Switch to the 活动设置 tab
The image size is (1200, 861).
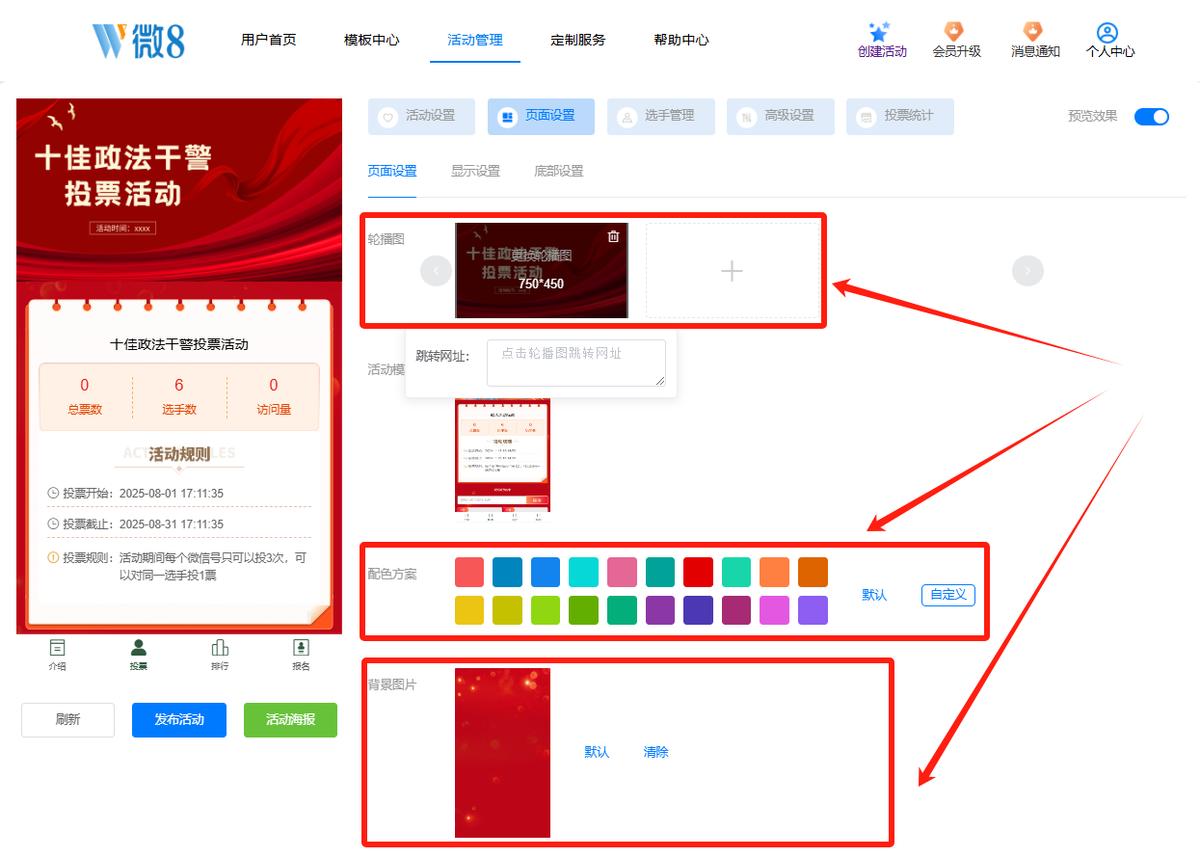421,116
